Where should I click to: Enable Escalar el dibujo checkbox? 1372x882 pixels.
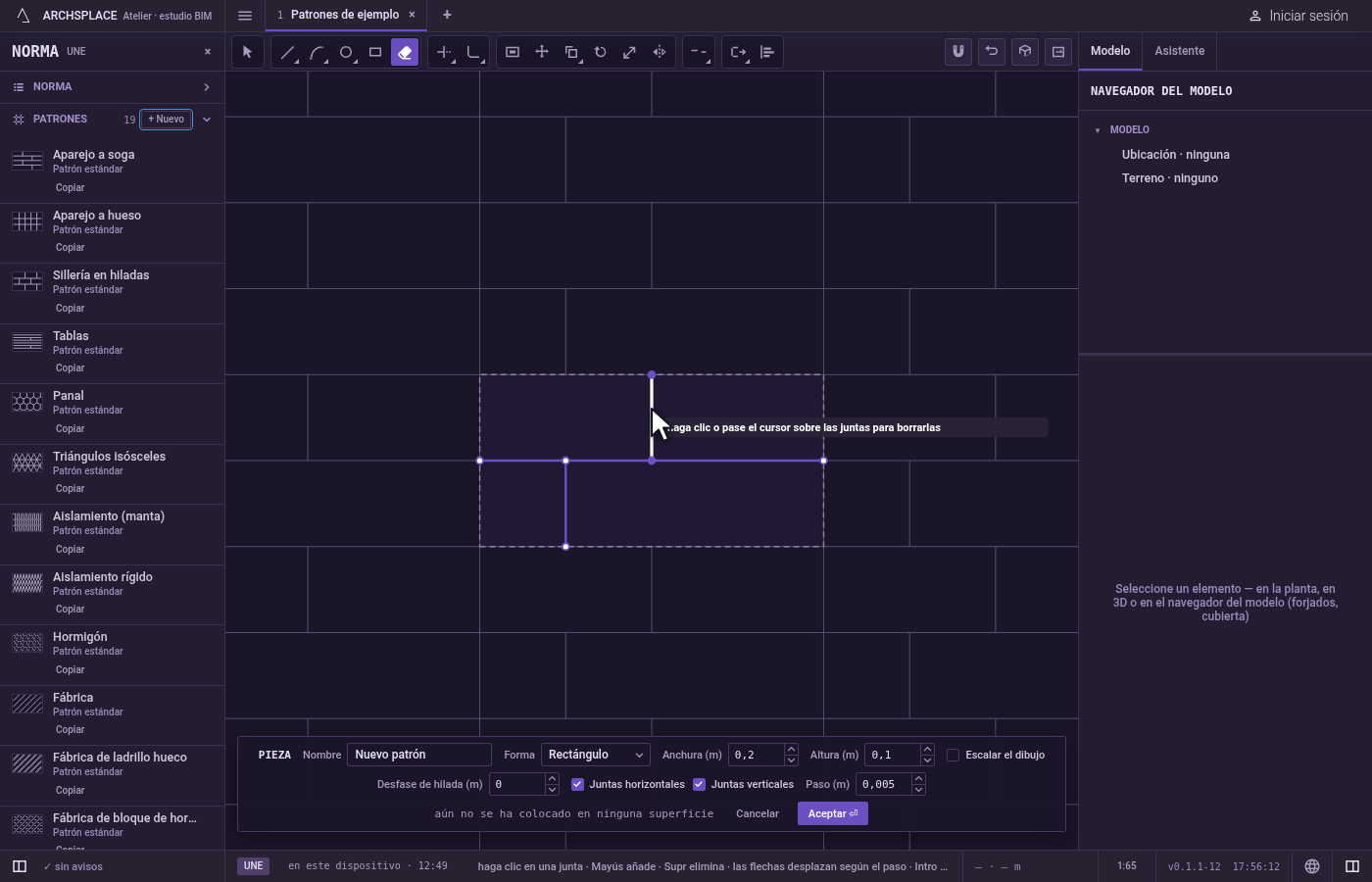click(953, 755)
